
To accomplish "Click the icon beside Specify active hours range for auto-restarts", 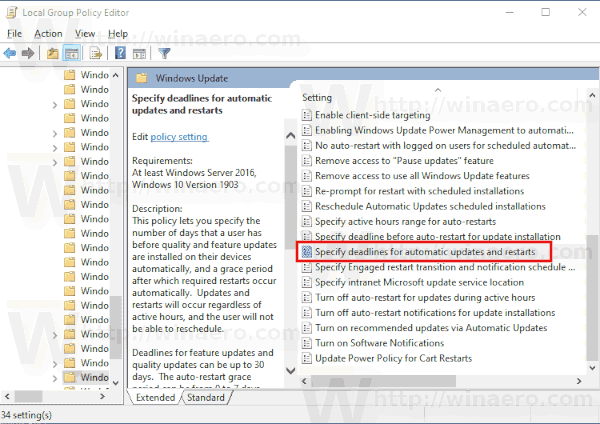I will pyautogui.click(x=307, y=221).
